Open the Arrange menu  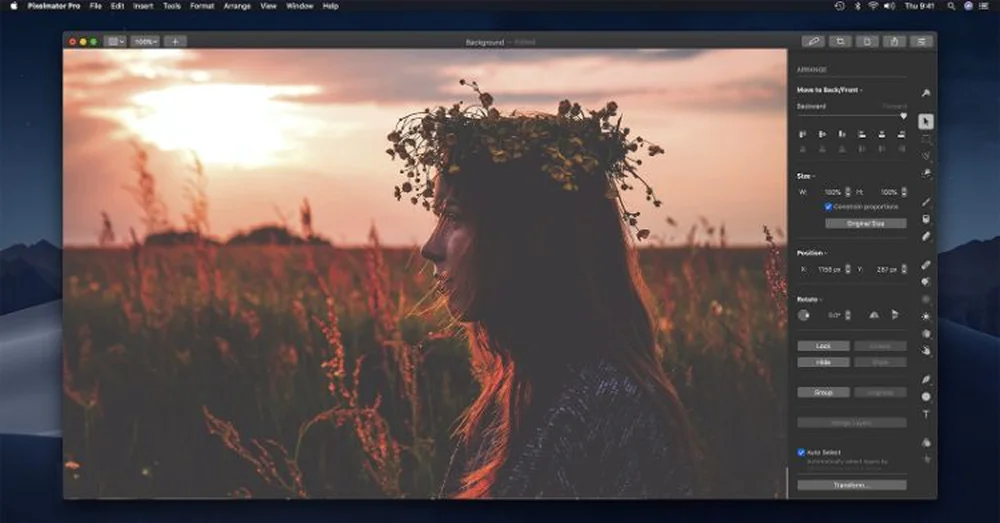click(x=237, y=6)
